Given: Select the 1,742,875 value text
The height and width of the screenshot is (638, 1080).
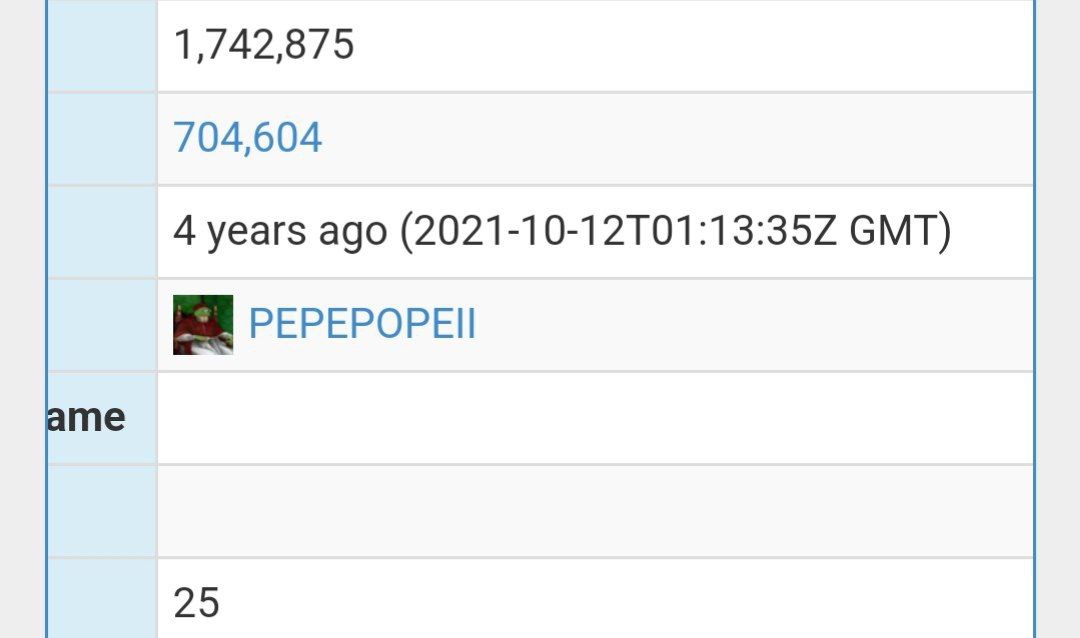Looking at the screenshot, I should [x=264, y=44].
